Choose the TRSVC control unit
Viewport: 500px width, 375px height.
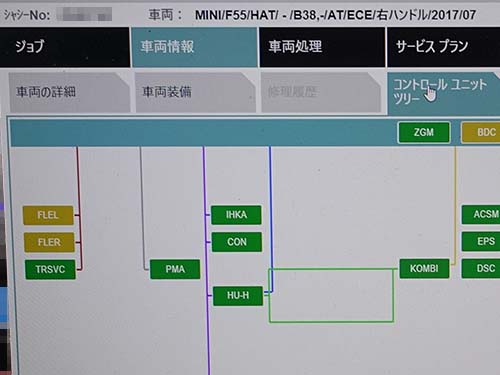pyautogui.click(x=50, y=269)
